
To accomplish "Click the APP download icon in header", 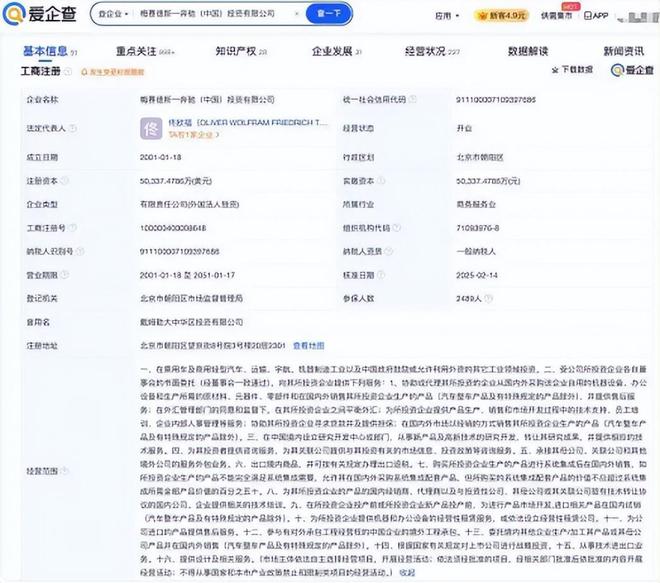I will tap(596, 16).
